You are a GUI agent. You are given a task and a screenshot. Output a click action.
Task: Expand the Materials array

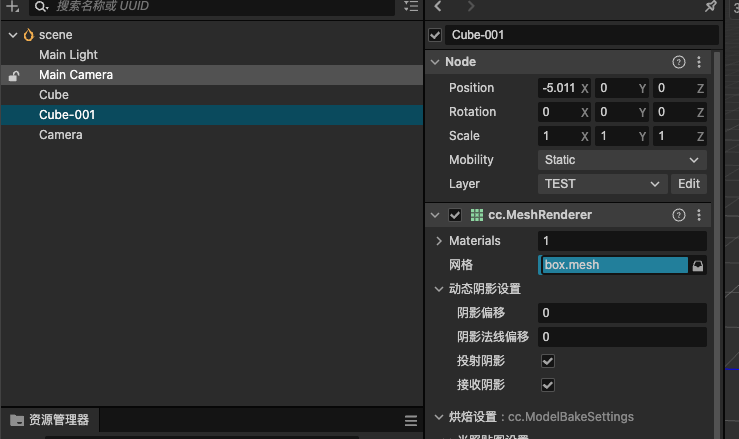(x=439, y=241)
